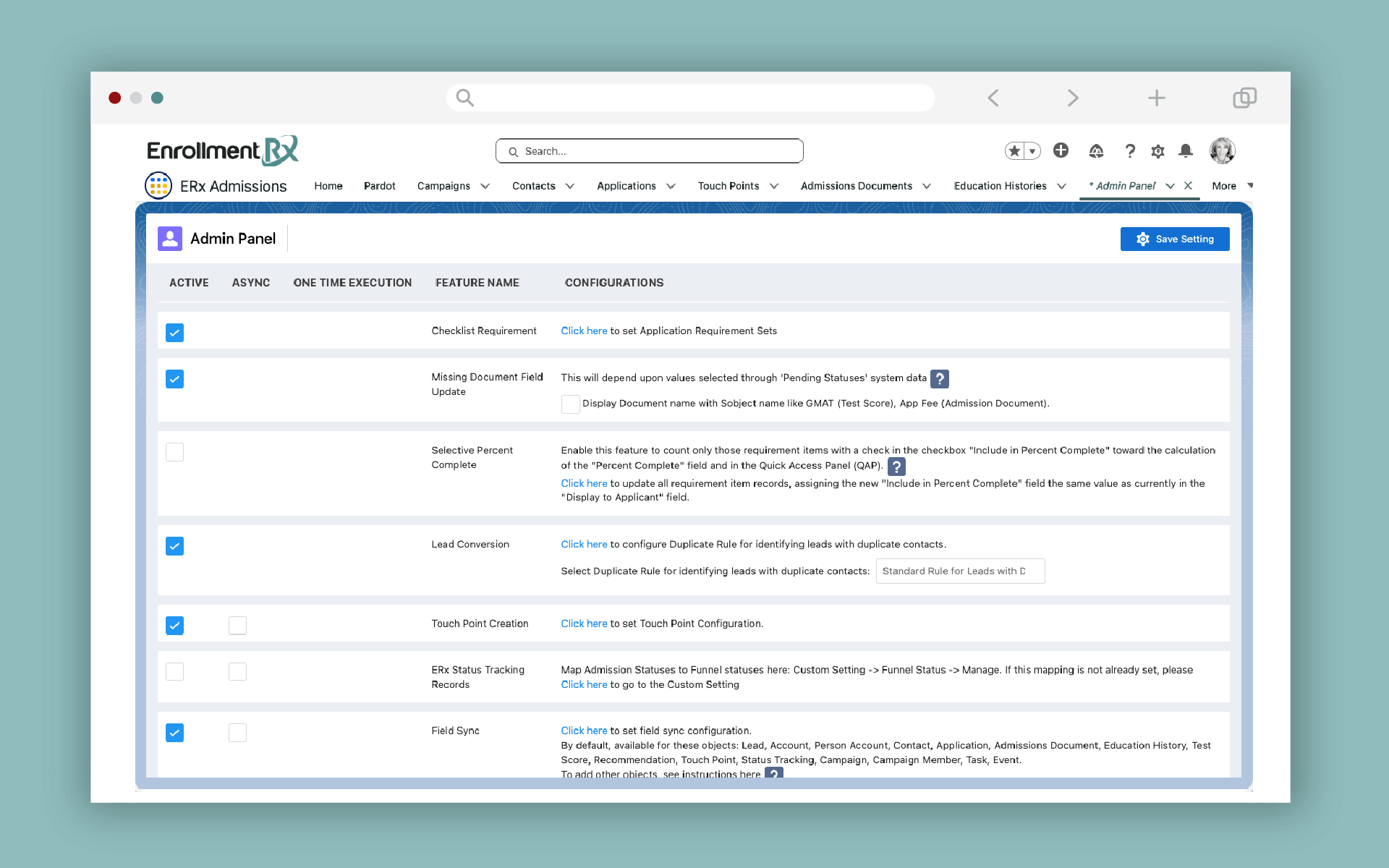The image size is (1389, 868).
Task: Click the Salesforce Search field
Action: (649, 151)
